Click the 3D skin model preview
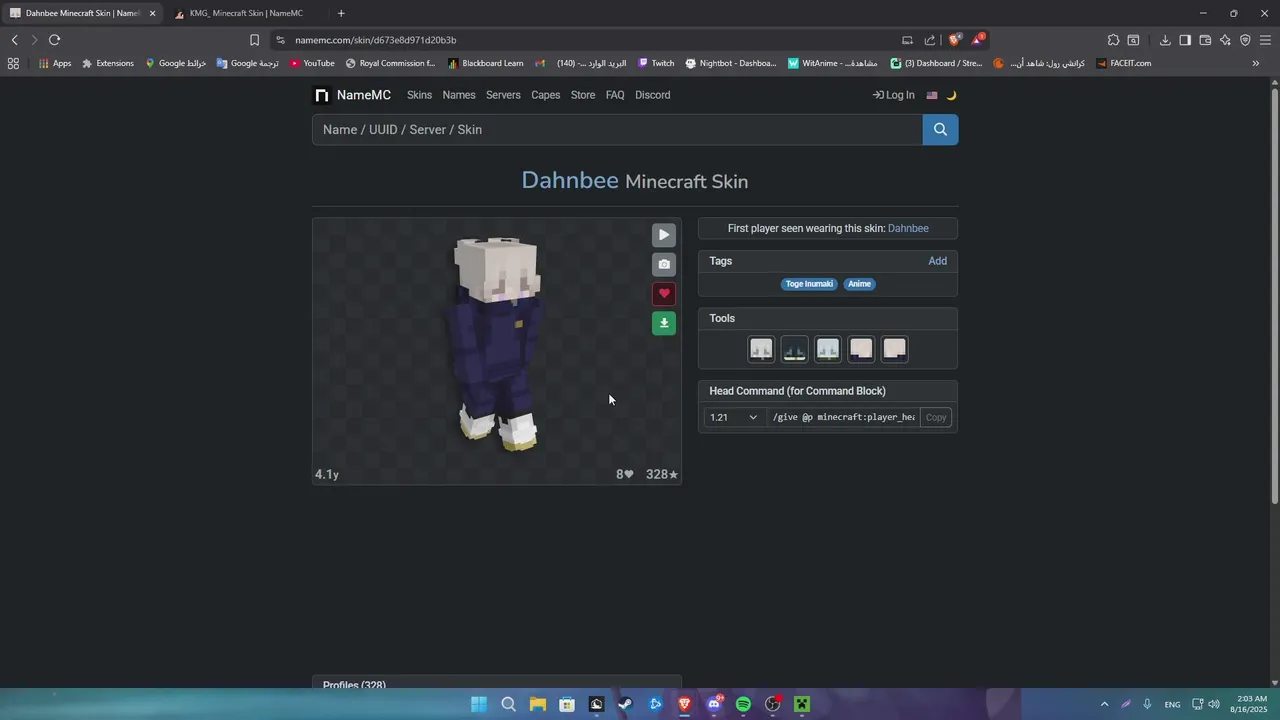The width and height of the screenshot is (1280, 720). pyautogui.click(x=497, y=345)
